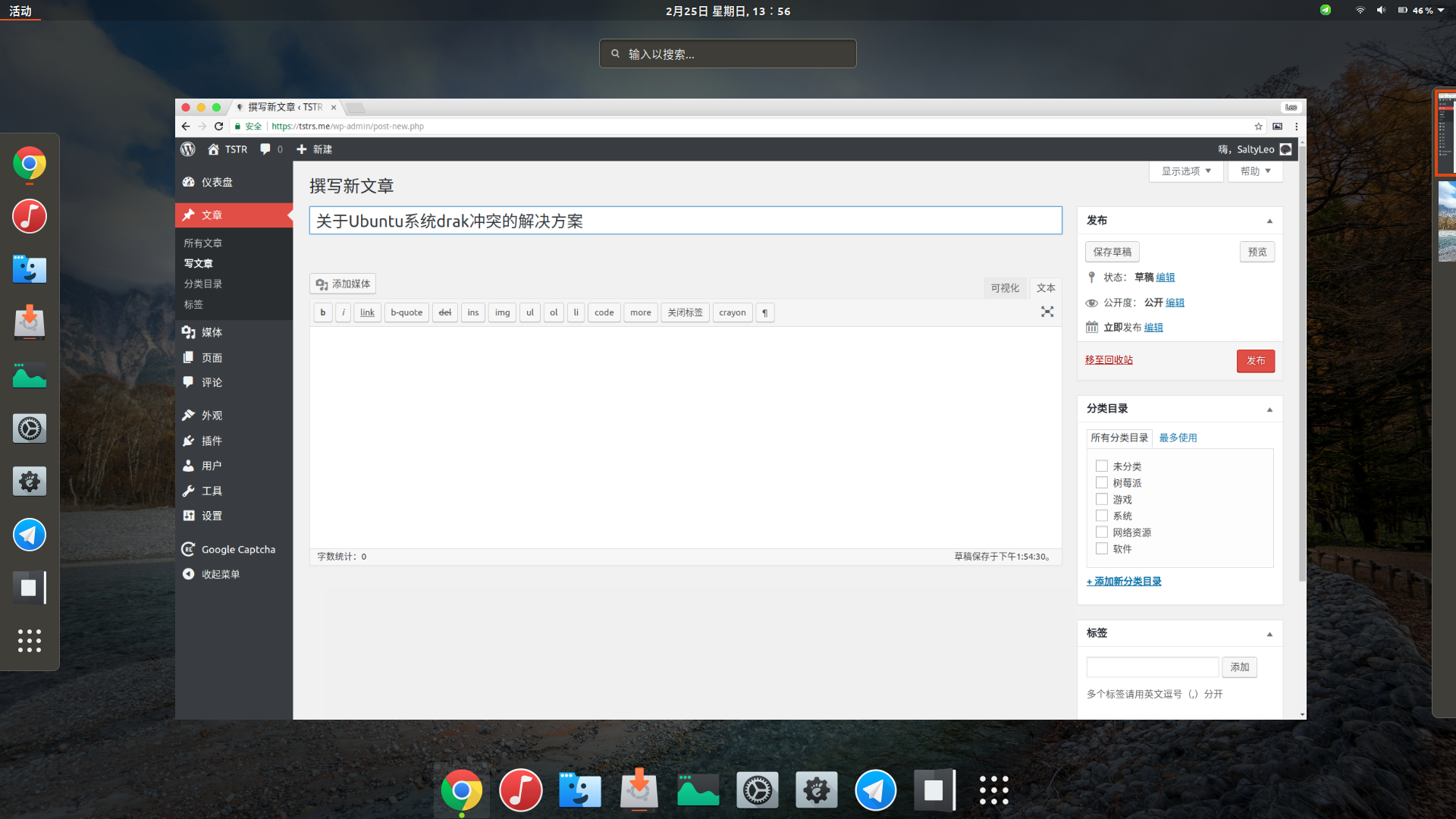Open the Plugins menu in sidebar
The image size is (1456, 819).
click(211, 441)
